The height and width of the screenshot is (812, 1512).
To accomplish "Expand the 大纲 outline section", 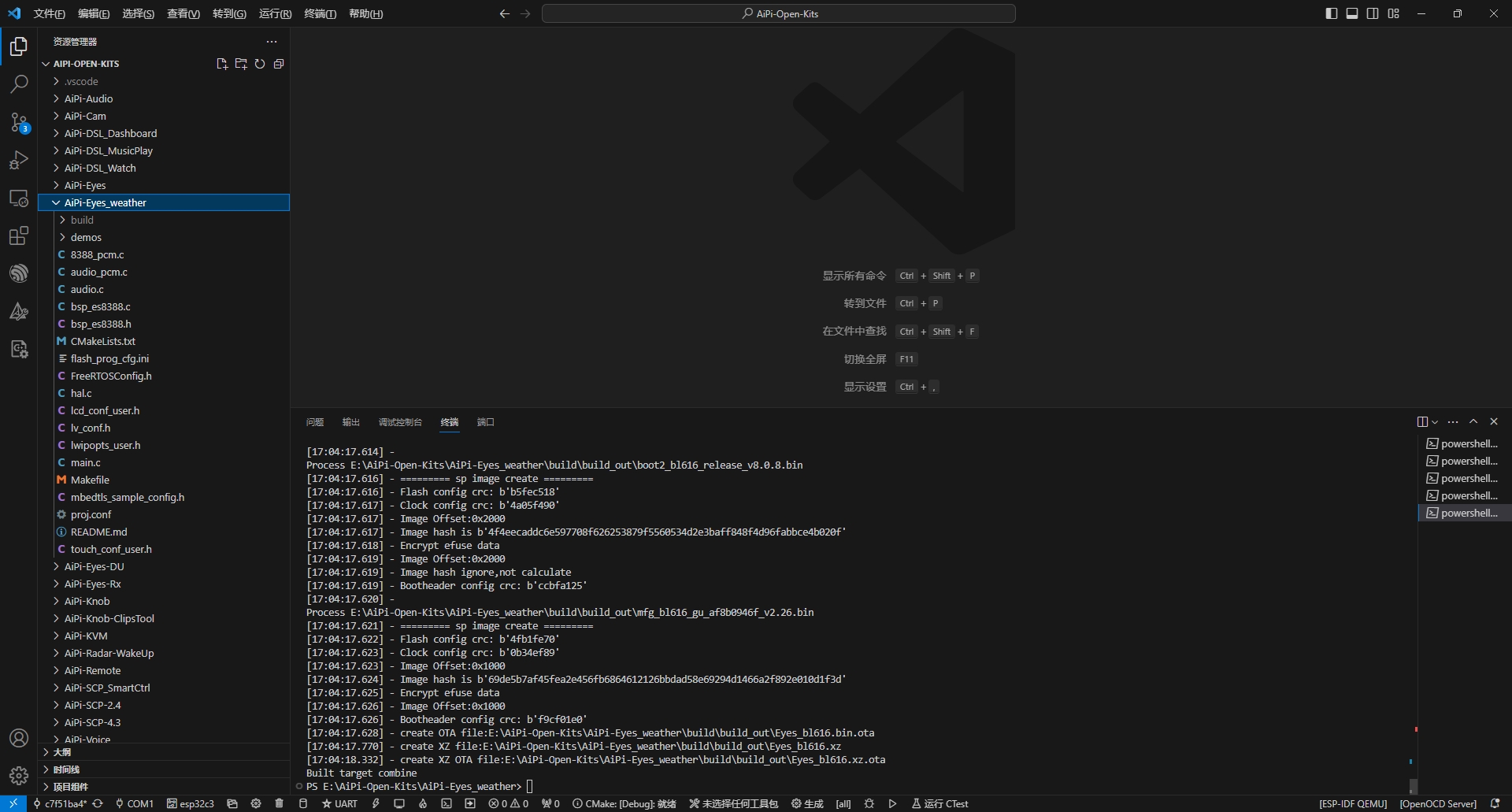I will pos(164,752).
